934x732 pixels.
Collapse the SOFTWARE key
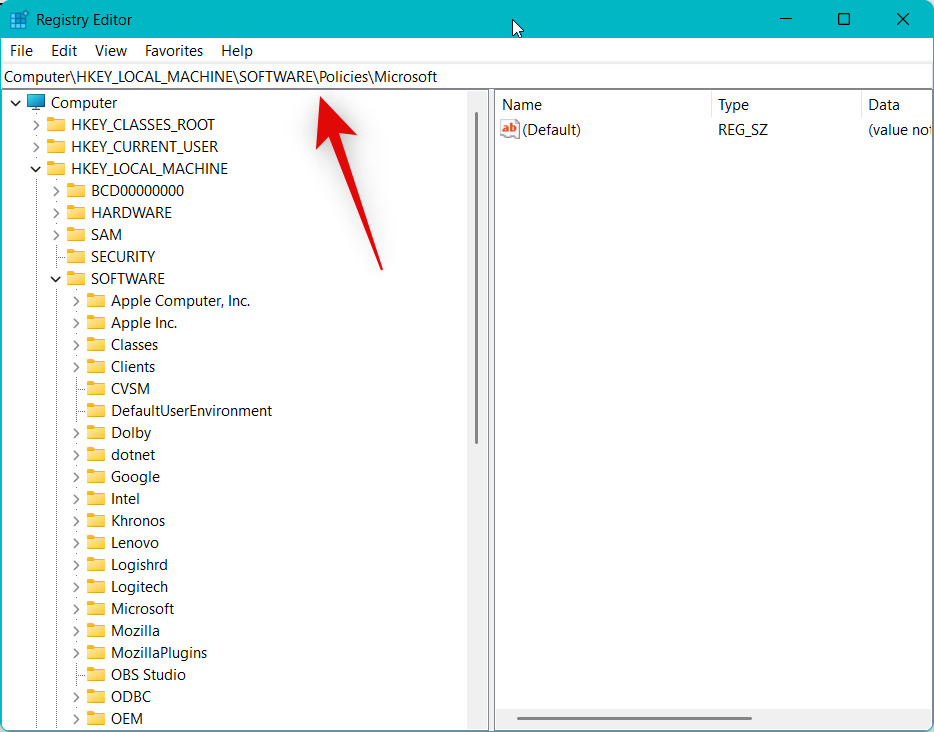55,278
